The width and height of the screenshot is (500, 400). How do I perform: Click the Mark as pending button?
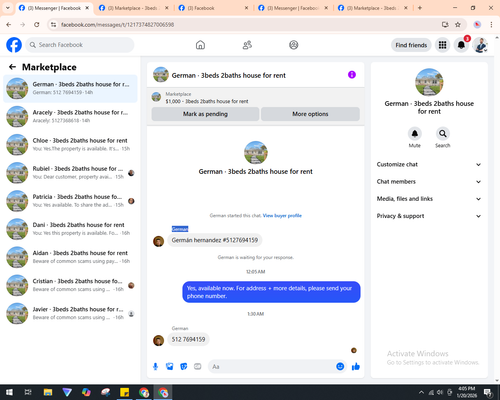click(x=205, y=114)
